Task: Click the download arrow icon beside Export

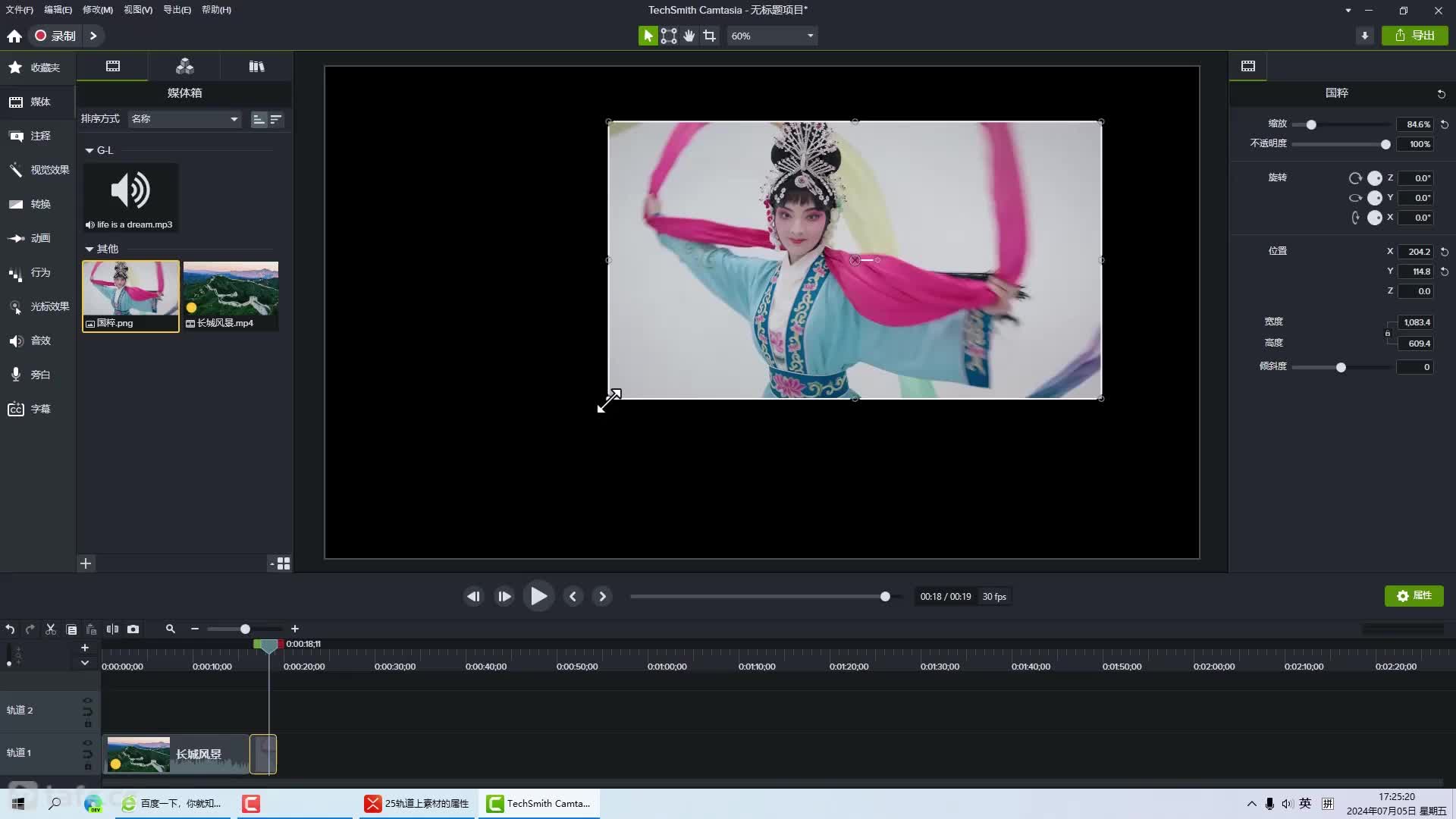Action: pos(1365,36)
